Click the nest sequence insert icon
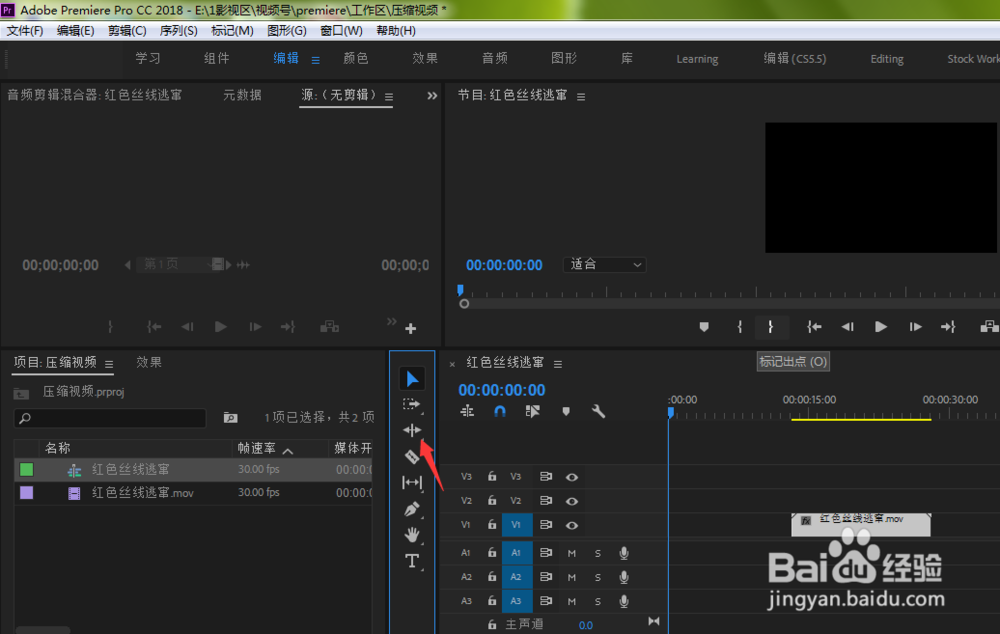Image resolution: width=1000 pixels, height=634 pixels. click(x=467, y=412)
